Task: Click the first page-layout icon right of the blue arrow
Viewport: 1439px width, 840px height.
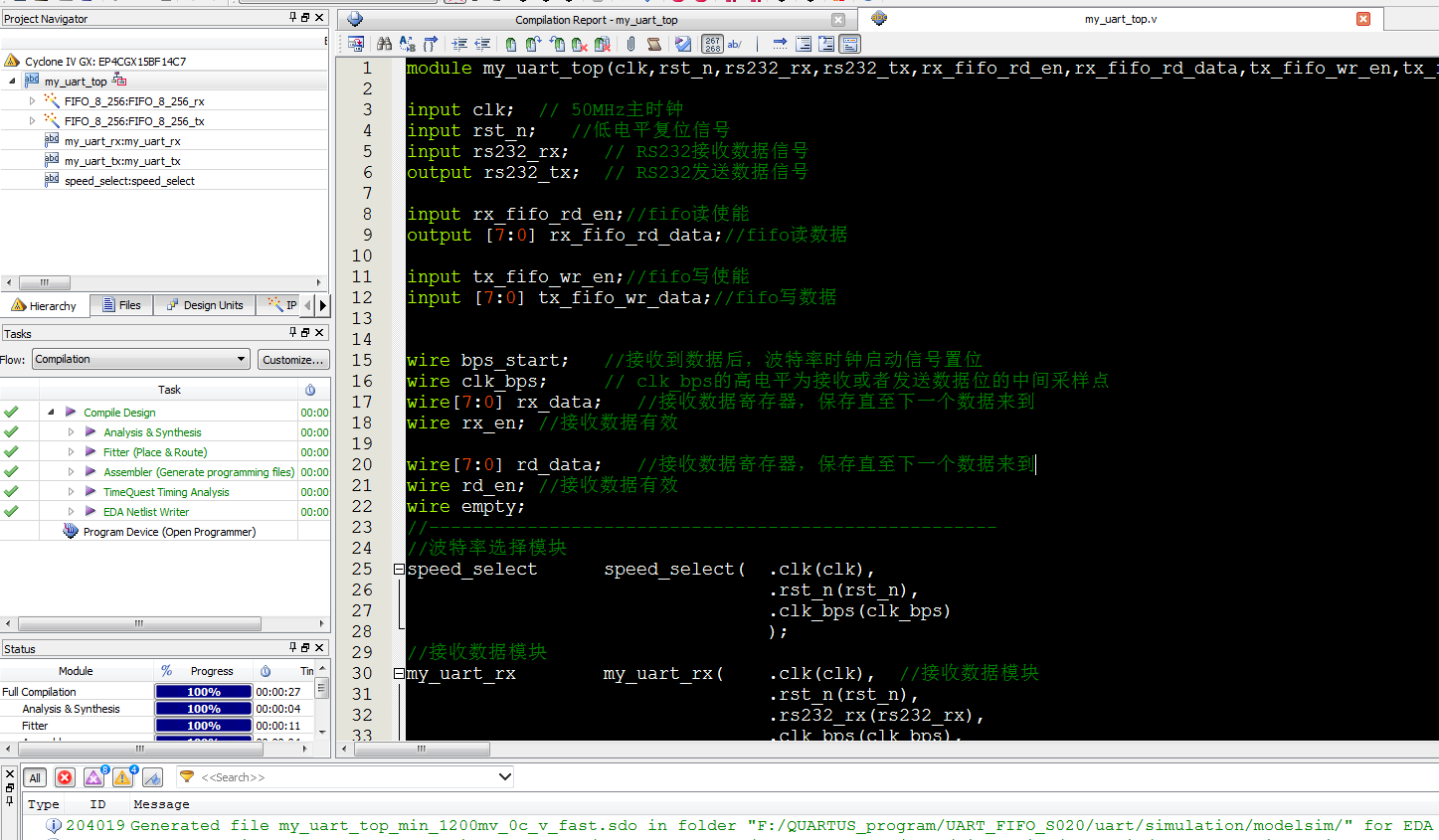Action: pos(803,44)
